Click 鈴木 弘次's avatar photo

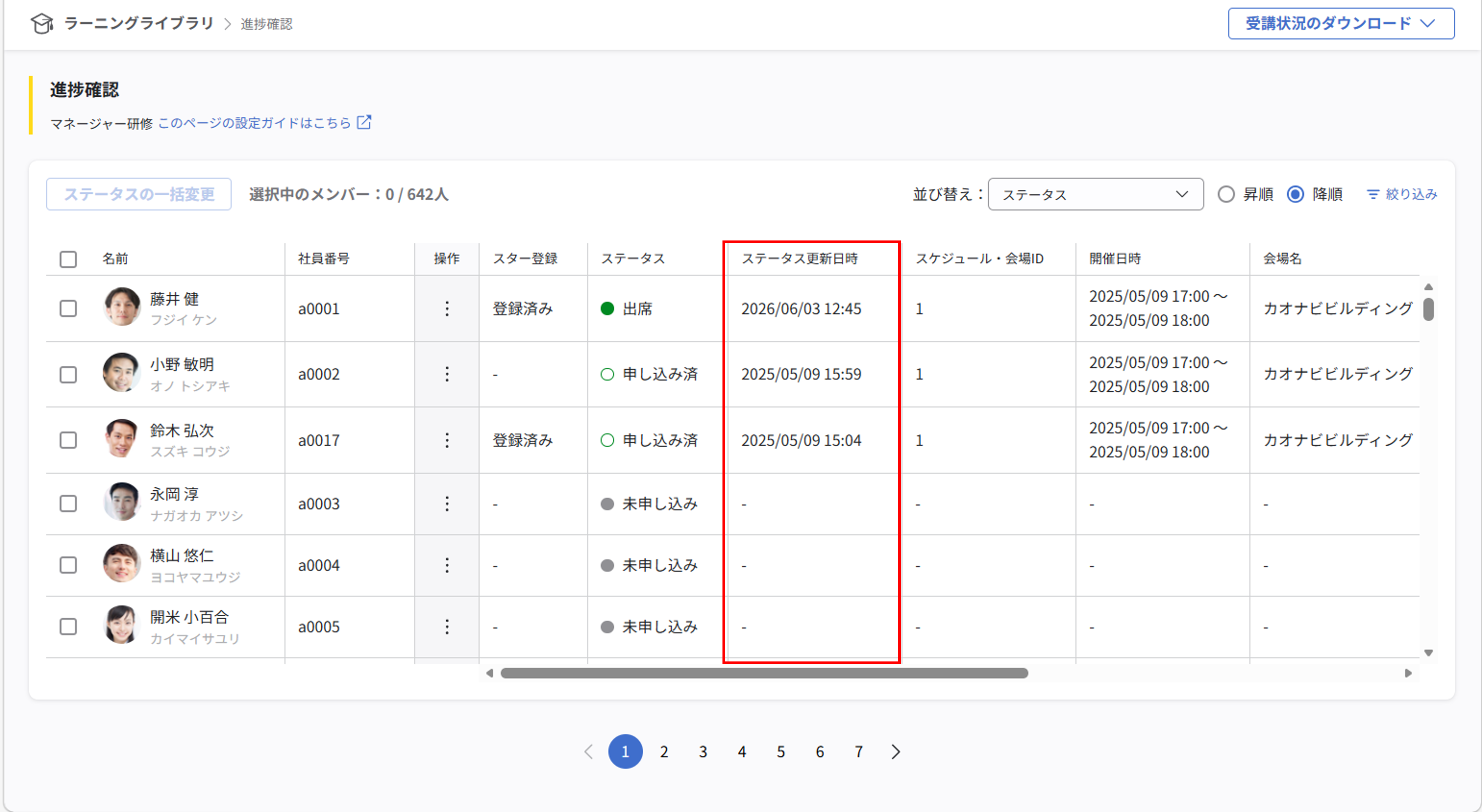122,438
